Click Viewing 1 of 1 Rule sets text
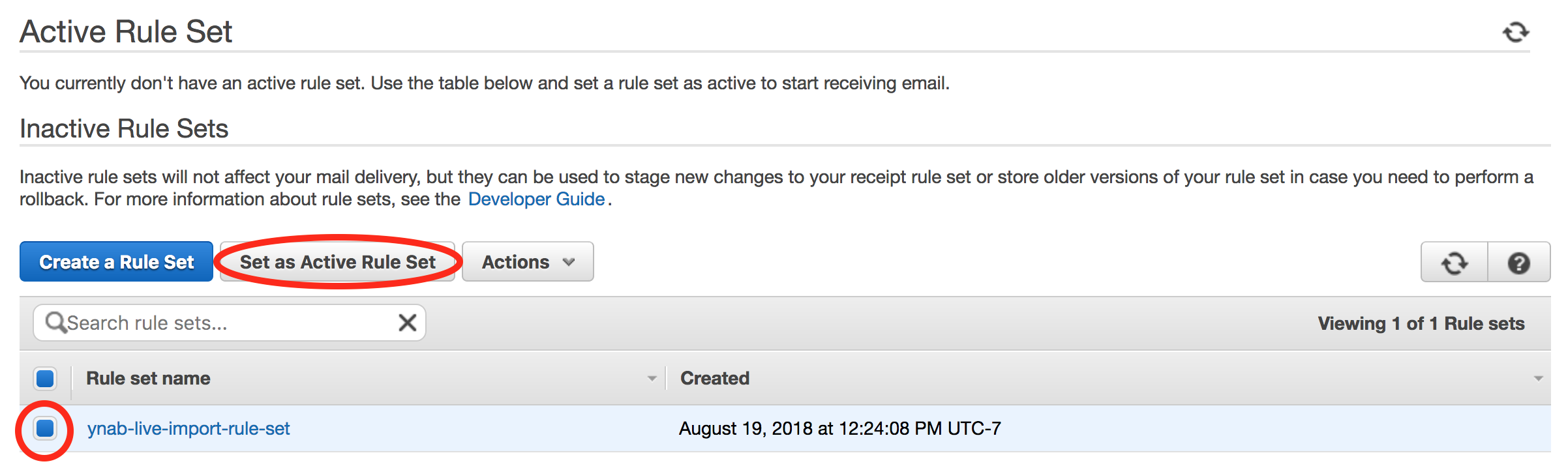The image size is (1568, 468). tap(1421, 323)
